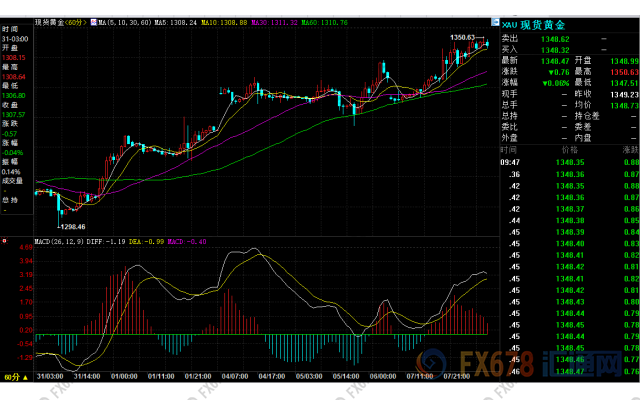Click the red square icon beside MACD label
The width and height of the screenshot is (640, 400).
5,241
